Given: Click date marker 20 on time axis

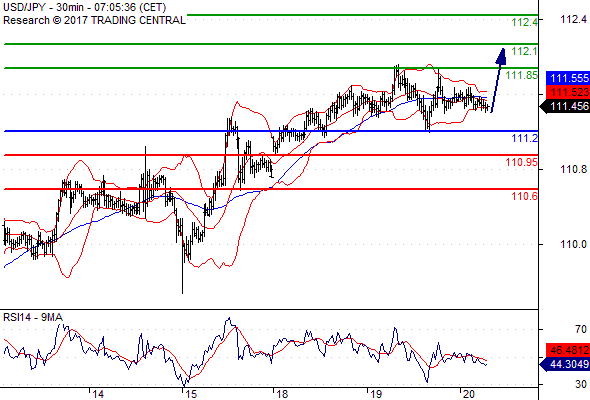Looking at the screenshot, I should (x=468, y=394).
